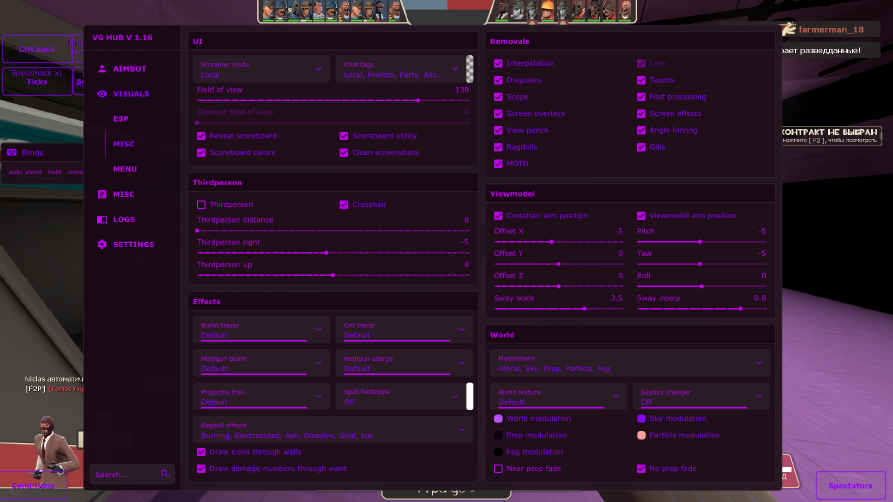The height and width of the screenshot is (502, 893).
Task: Toggle the Ragdolls removal checkbox
Action: point(498,147)
